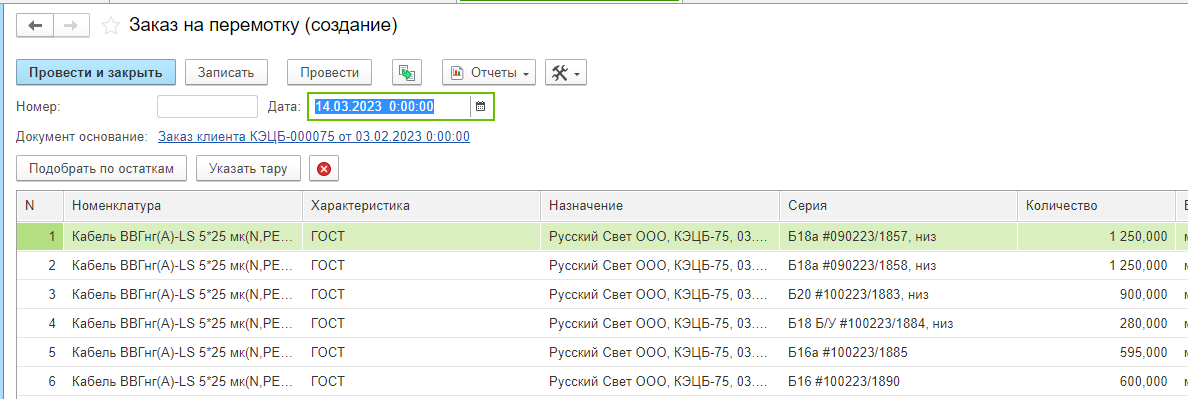The height and width of the screenshot is (399, 1188).
Task: Click the Указать тару button
Action: pos(249,169)
